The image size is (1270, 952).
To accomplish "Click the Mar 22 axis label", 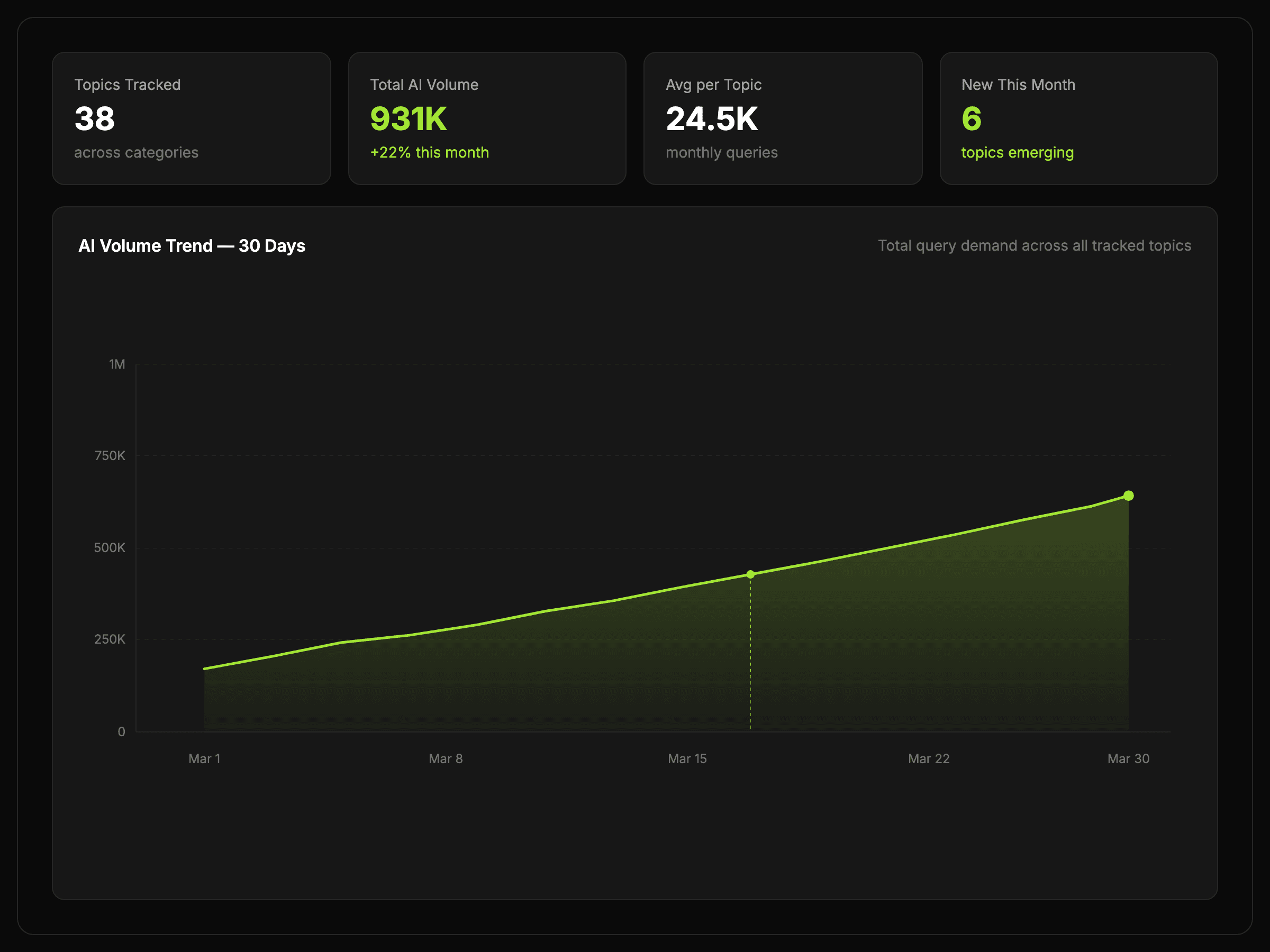I will click(x=928, y=758).
